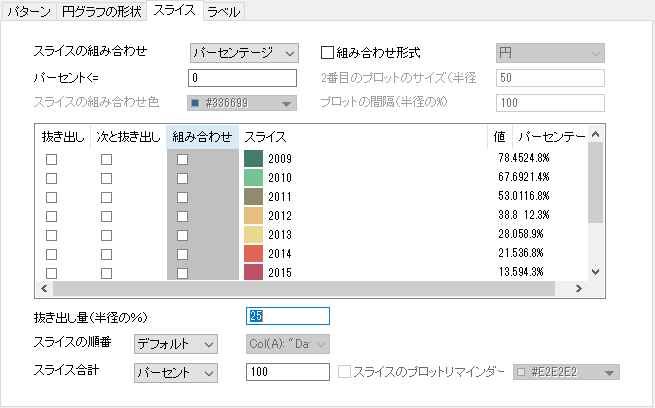Image resolution: width=655 pixels, height=408 pixels.
Task: Click the dark green 2009 color swatch
Action: tap(253, 159)
